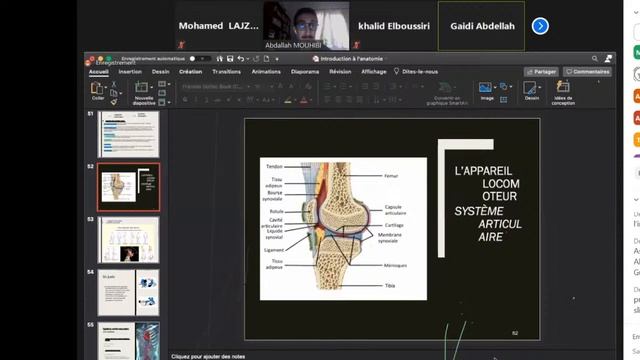The image size is (640, 360).
Task: Click the reset slide icon
Action: point(162,93)
